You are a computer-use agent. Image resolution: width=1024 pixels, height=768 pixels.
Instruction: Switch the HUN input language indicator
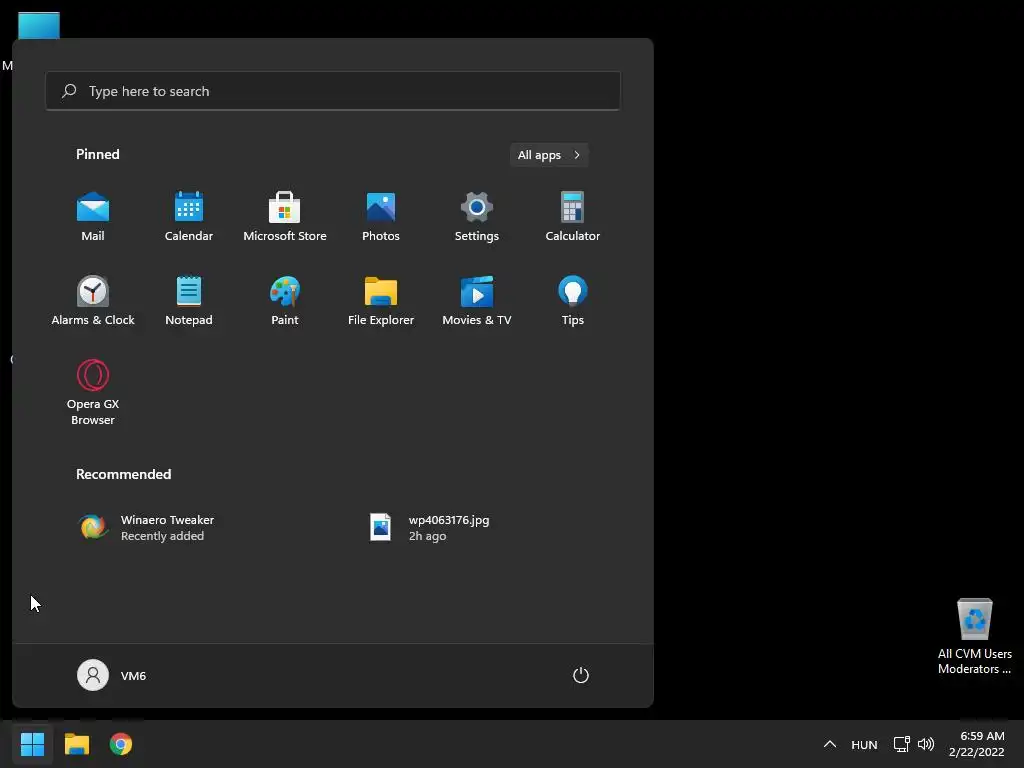click(x=864, y=744)
